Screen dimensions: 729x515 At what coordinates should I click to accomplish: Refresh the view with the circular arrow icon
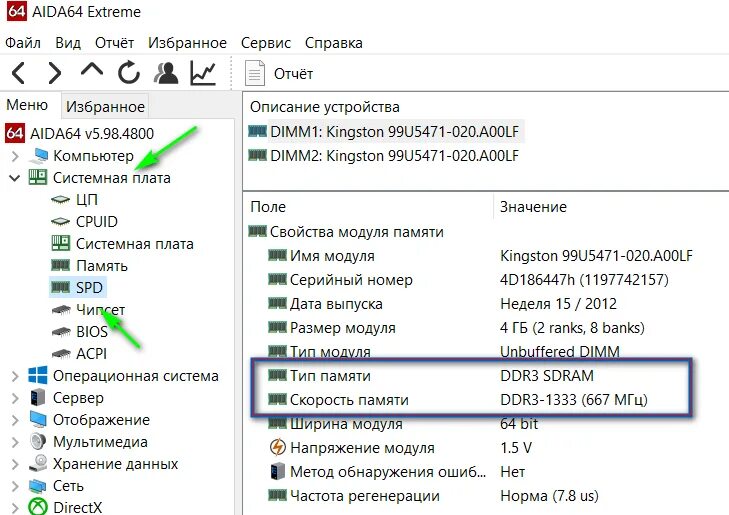[128, 73]
